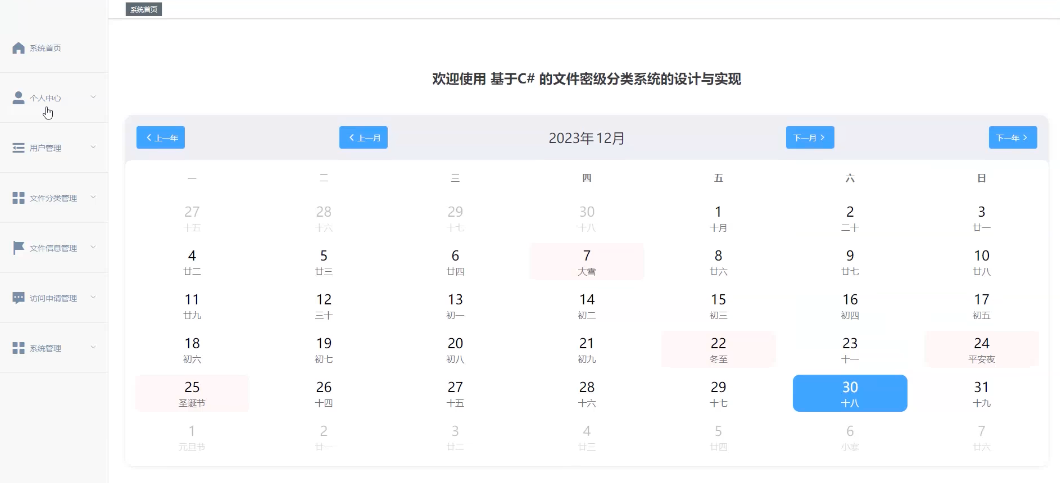
Task: Select December 23 十一
Action: tap(850, 349)
